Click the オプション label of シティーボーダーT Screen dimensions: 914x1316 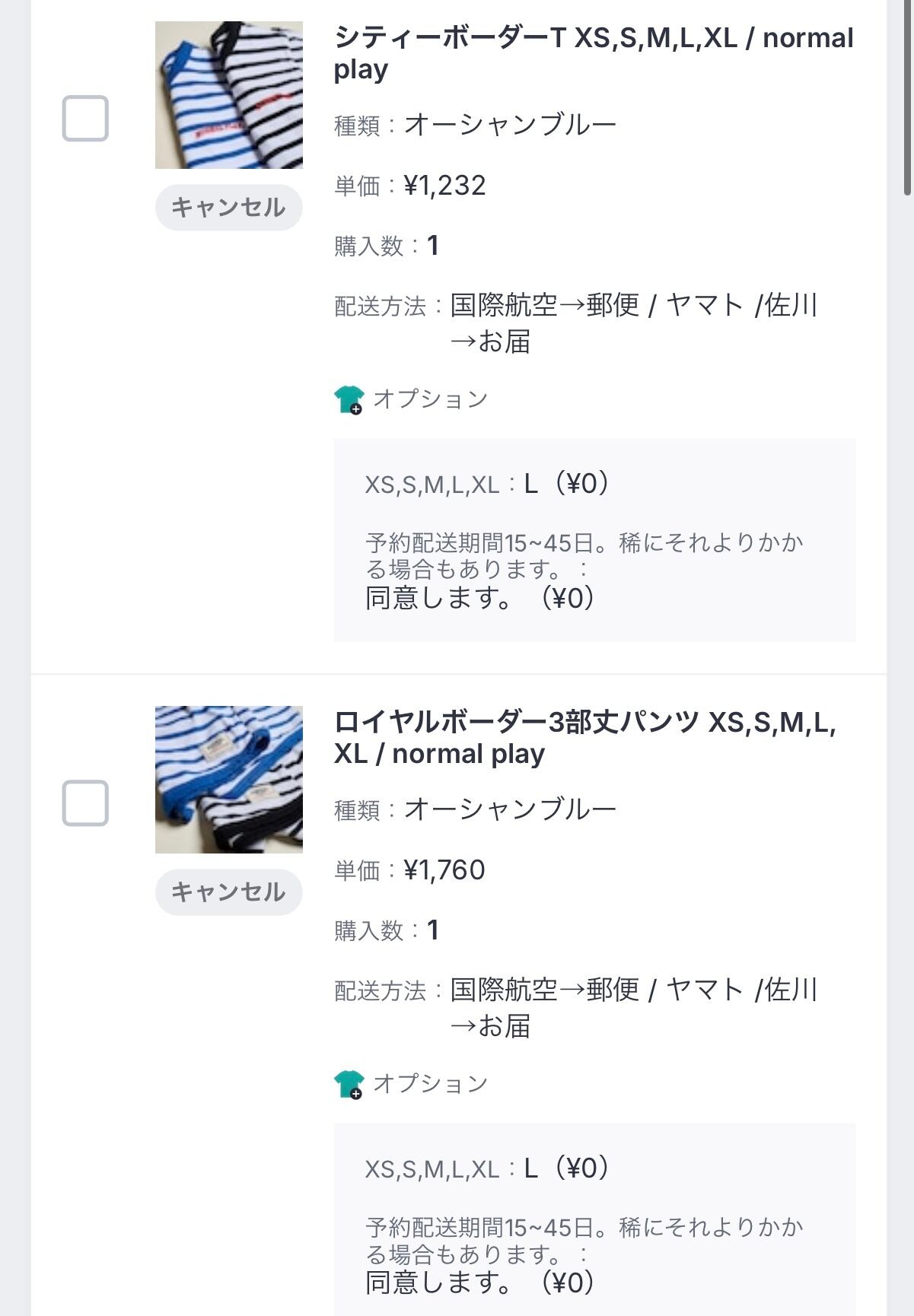pos(430,399)
